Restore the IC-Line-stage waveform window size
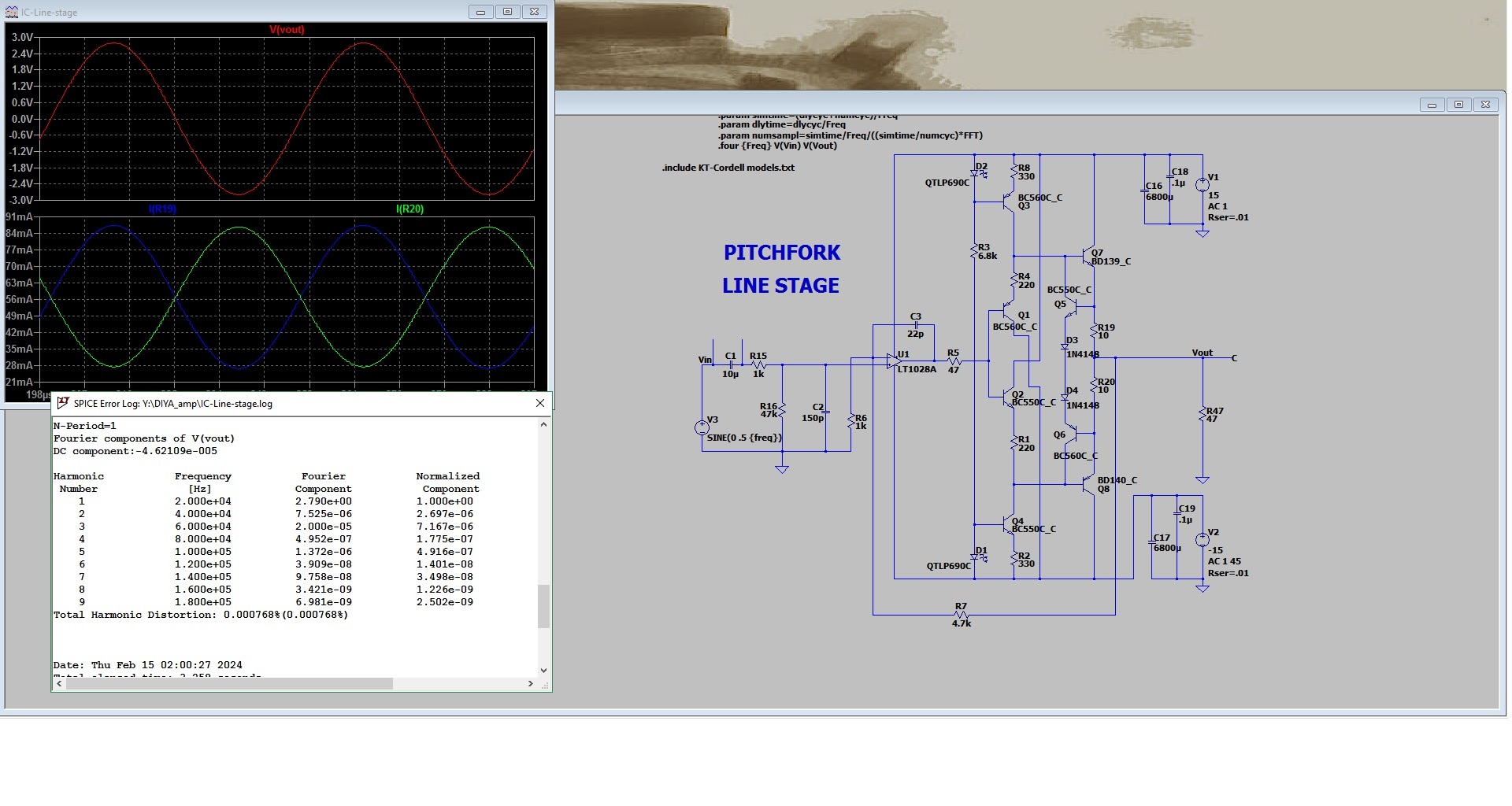 [507, 12]
